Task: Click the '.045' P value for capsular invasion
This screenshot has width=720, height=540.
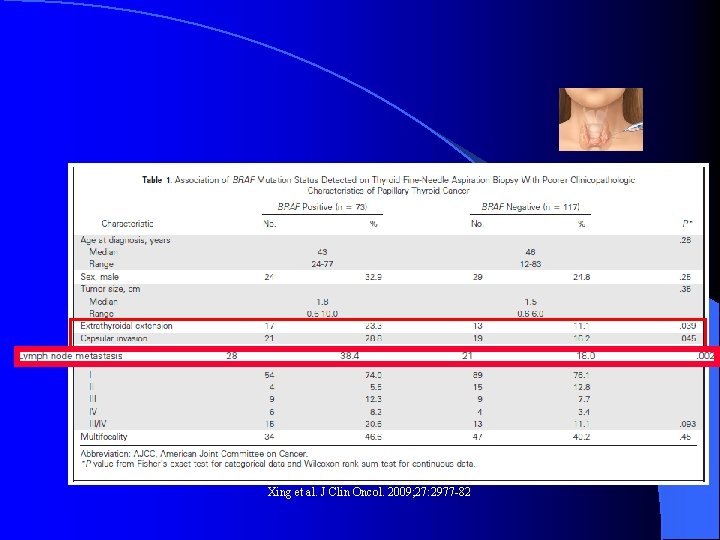Action: click(688, 338)
